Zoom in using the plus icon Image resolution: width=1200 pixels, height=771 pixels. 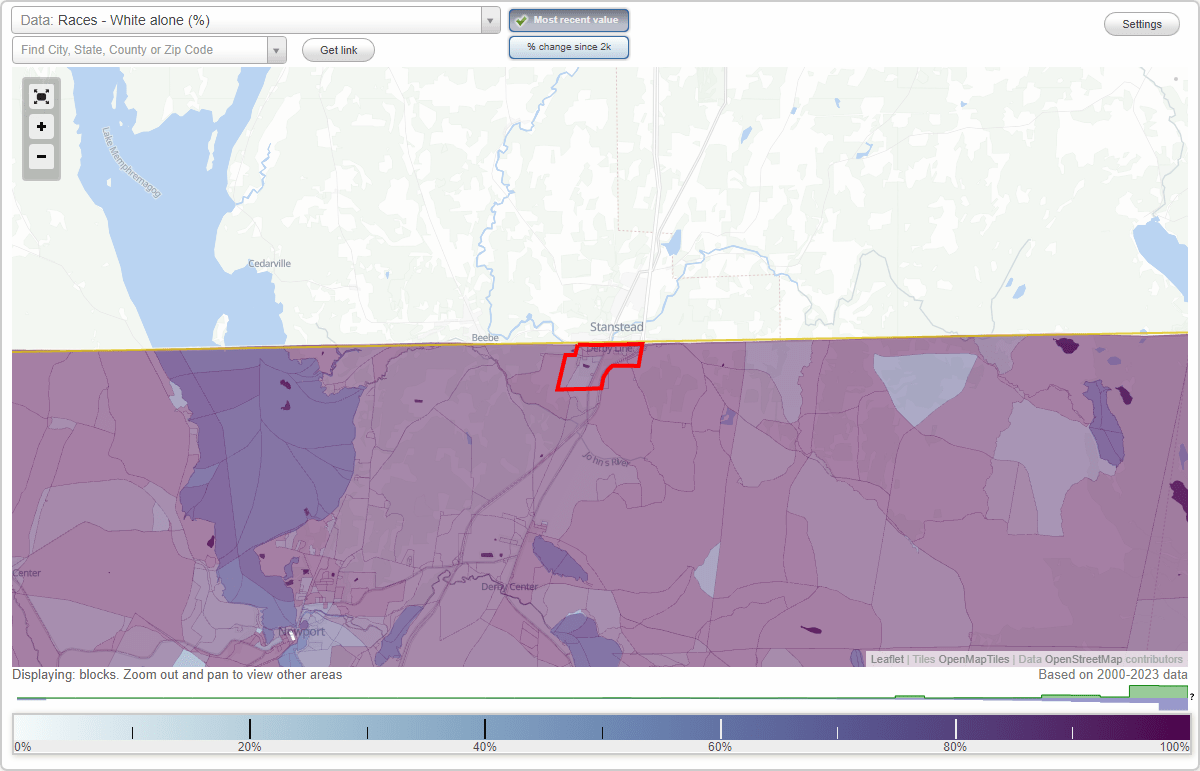(x=41, y=127)
